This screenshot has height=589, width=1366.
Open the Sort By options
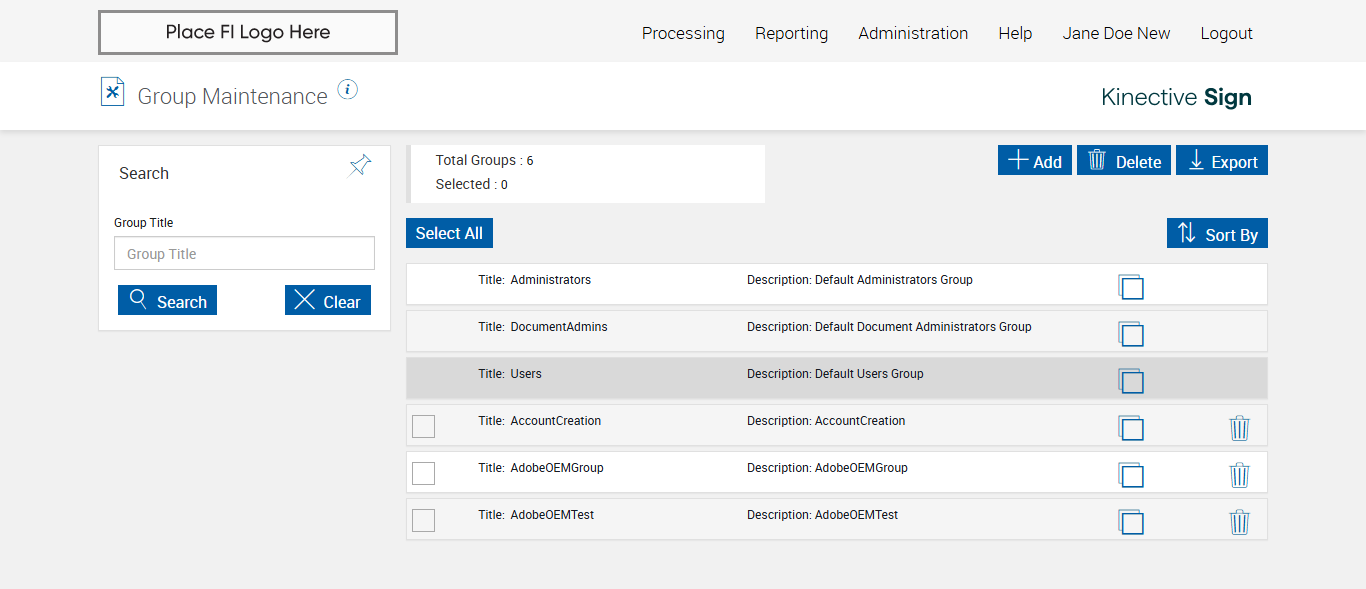pyautogui.click(x=1217, y=234)
